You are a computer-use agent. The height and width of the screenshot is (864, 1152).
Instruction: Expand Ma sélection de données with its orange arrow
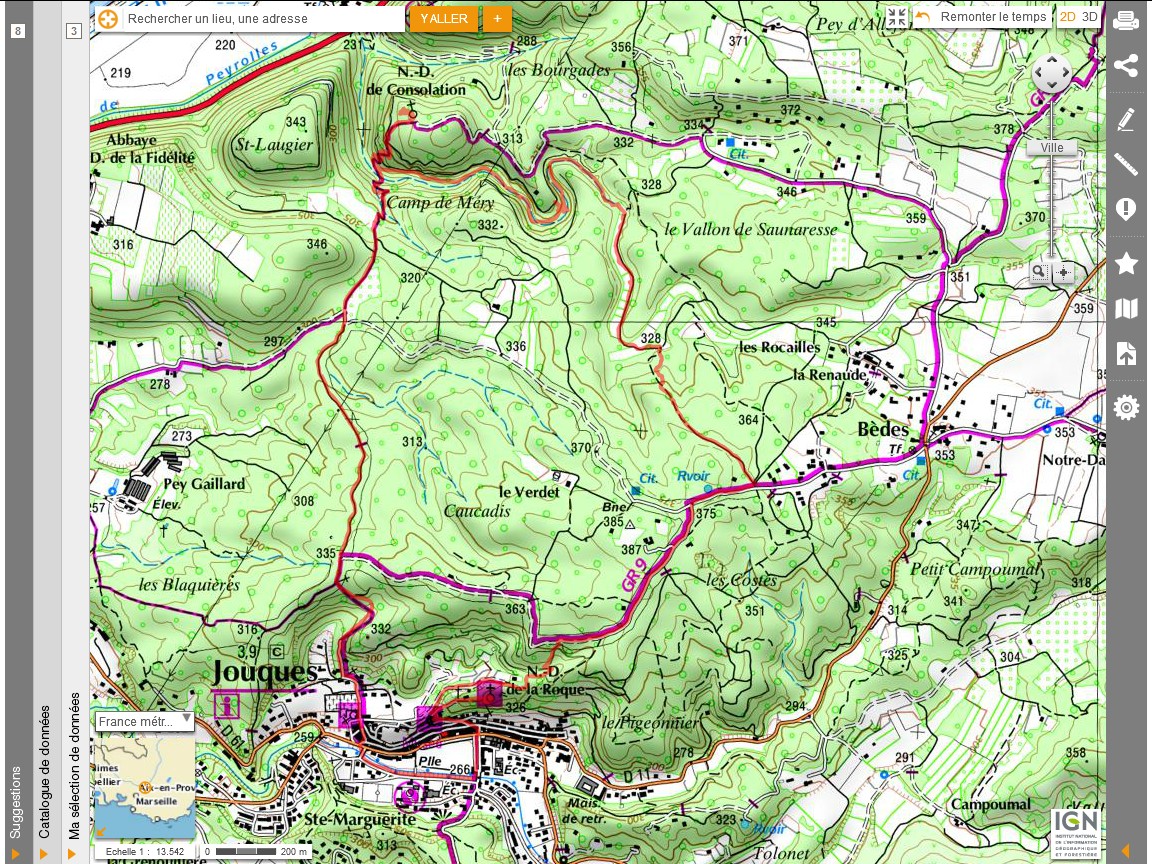point(72,854)
